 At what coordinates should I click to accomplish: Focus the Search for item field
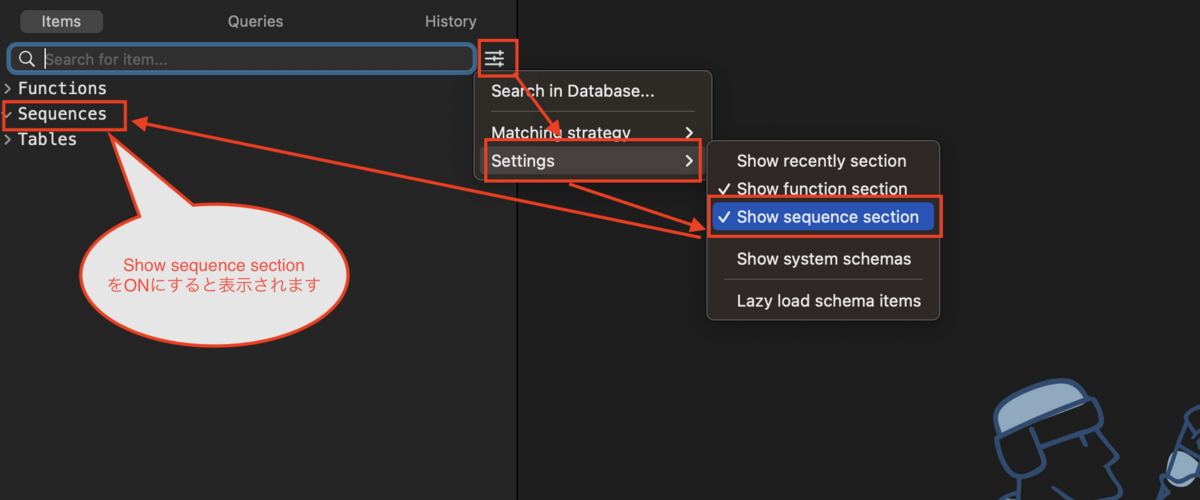click(x=241, y=59)
